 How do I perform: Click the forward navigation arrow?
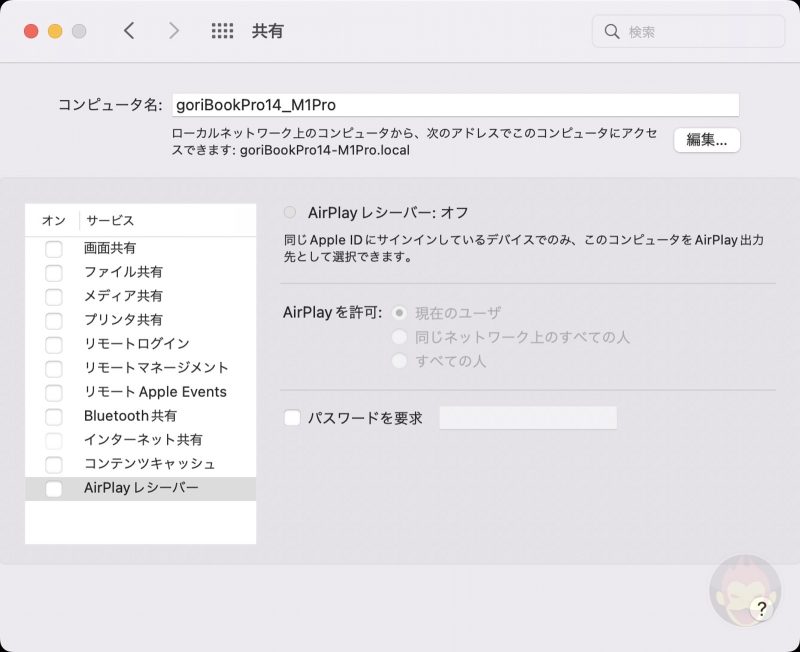174,31
